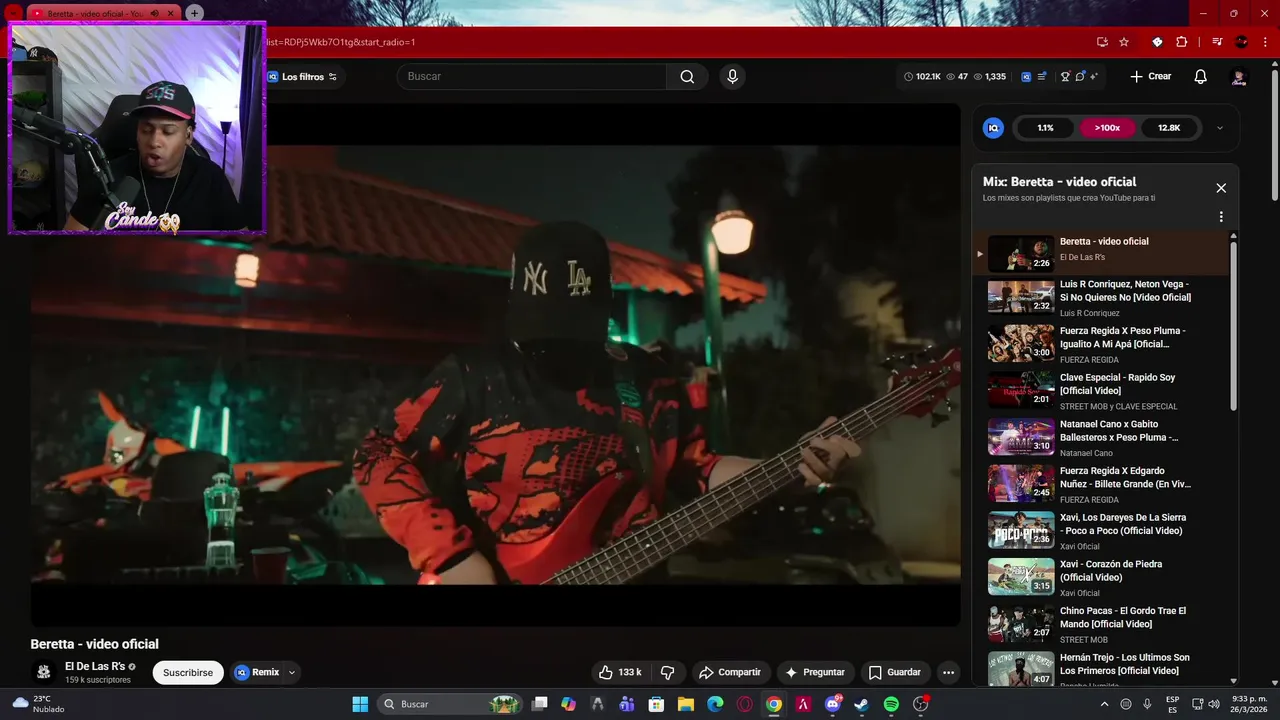This screenshot has height=720, width=1280.
Task: Click the sparkle AI icon in header
Action: coord(1094,77)
